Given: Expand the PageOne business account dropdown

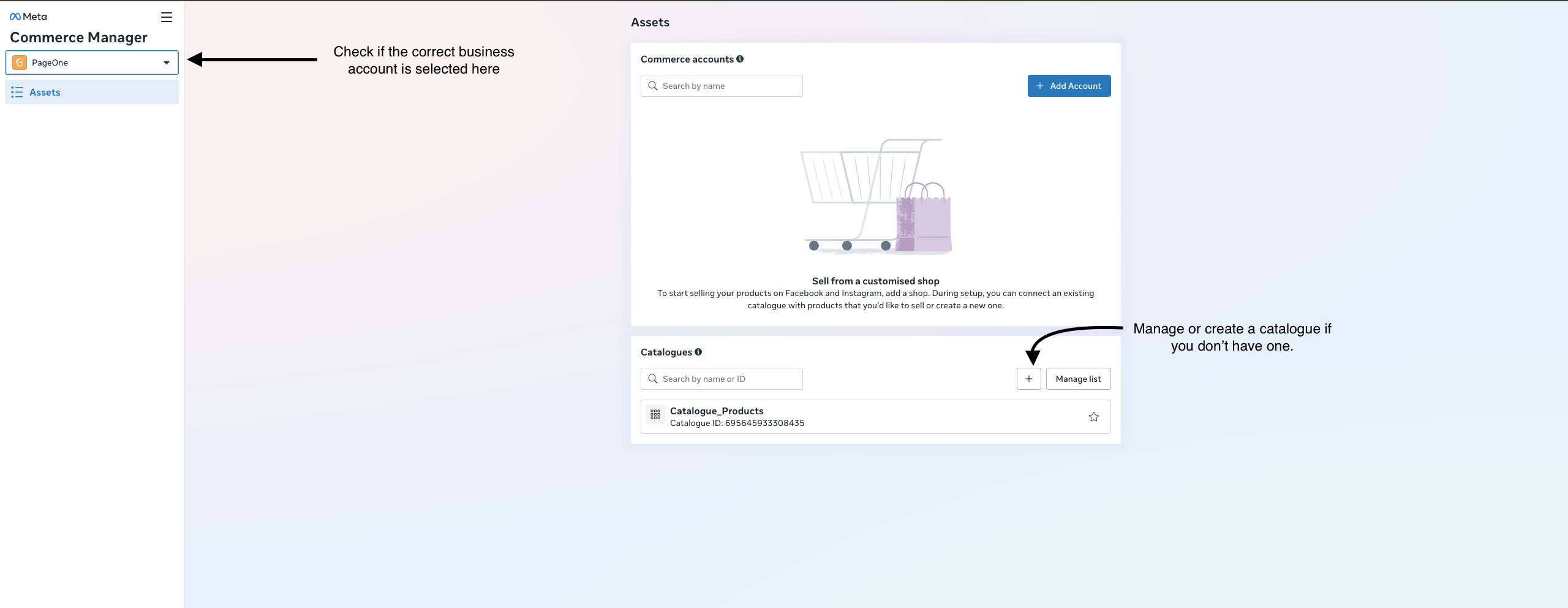Looking at the screenshot, I should 166,62.
